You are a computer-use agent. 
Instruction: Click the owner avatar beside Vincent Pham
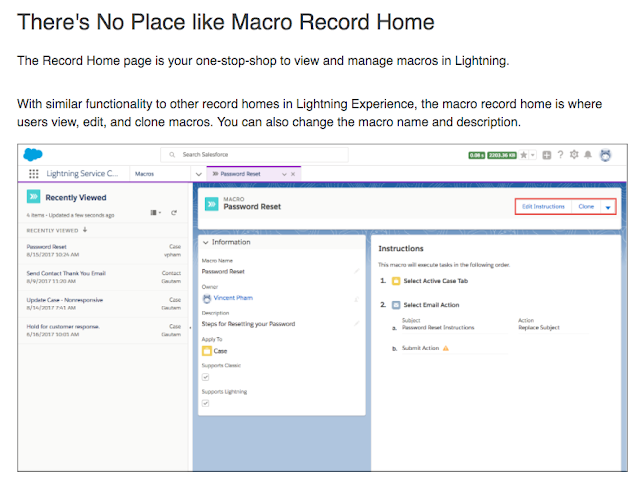(207, 298)
